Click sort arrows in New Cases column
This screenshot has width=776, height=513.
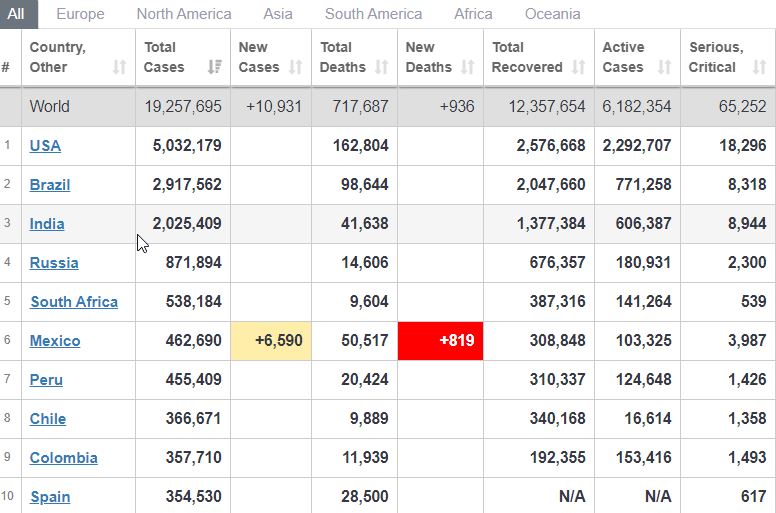[295, 67]
